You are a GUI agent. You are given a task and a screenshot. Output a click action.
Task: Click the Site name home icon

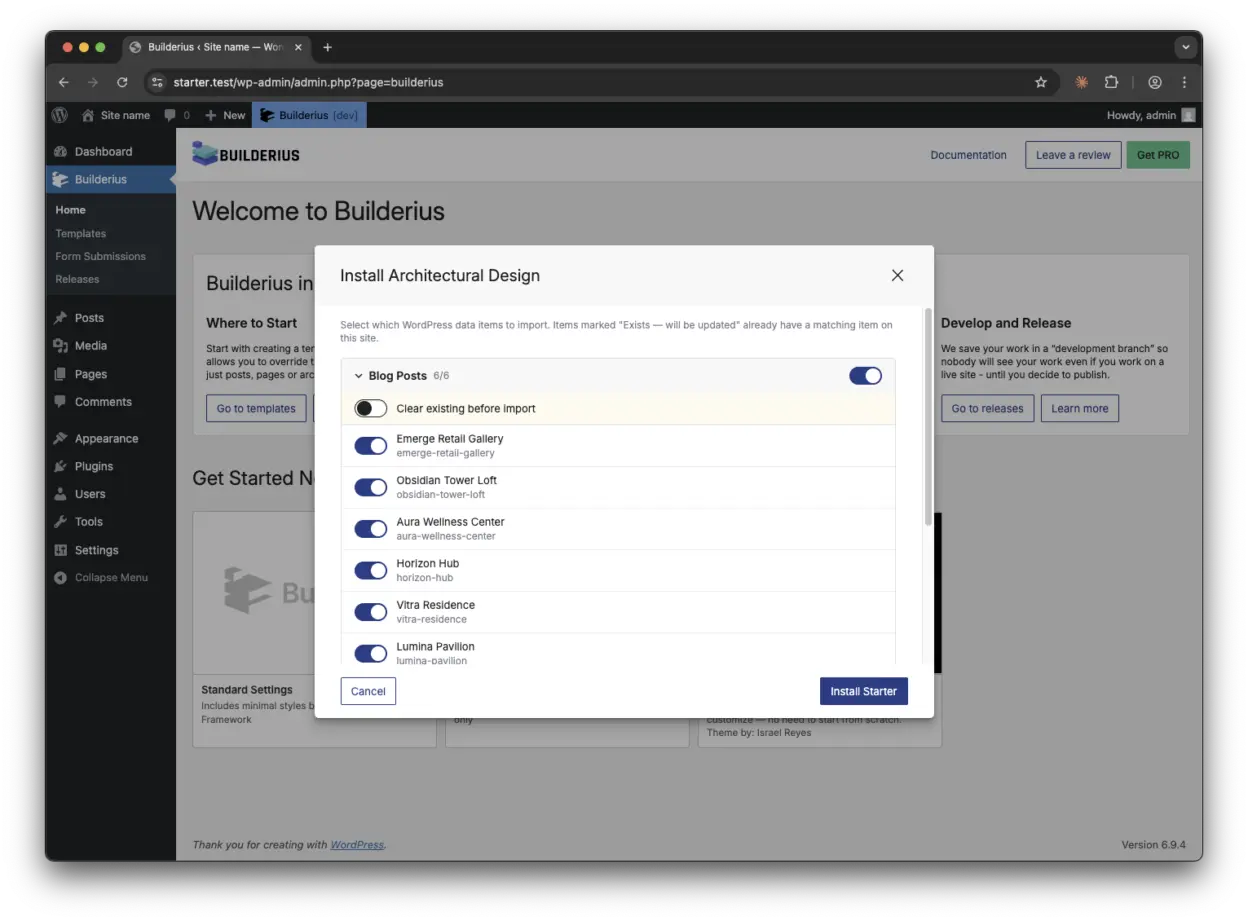[x=88, y=115]
